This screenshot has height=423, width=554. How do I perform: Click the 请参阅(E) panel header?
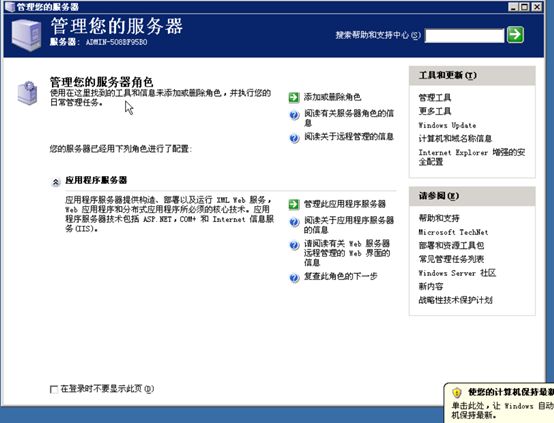[472, 196]
